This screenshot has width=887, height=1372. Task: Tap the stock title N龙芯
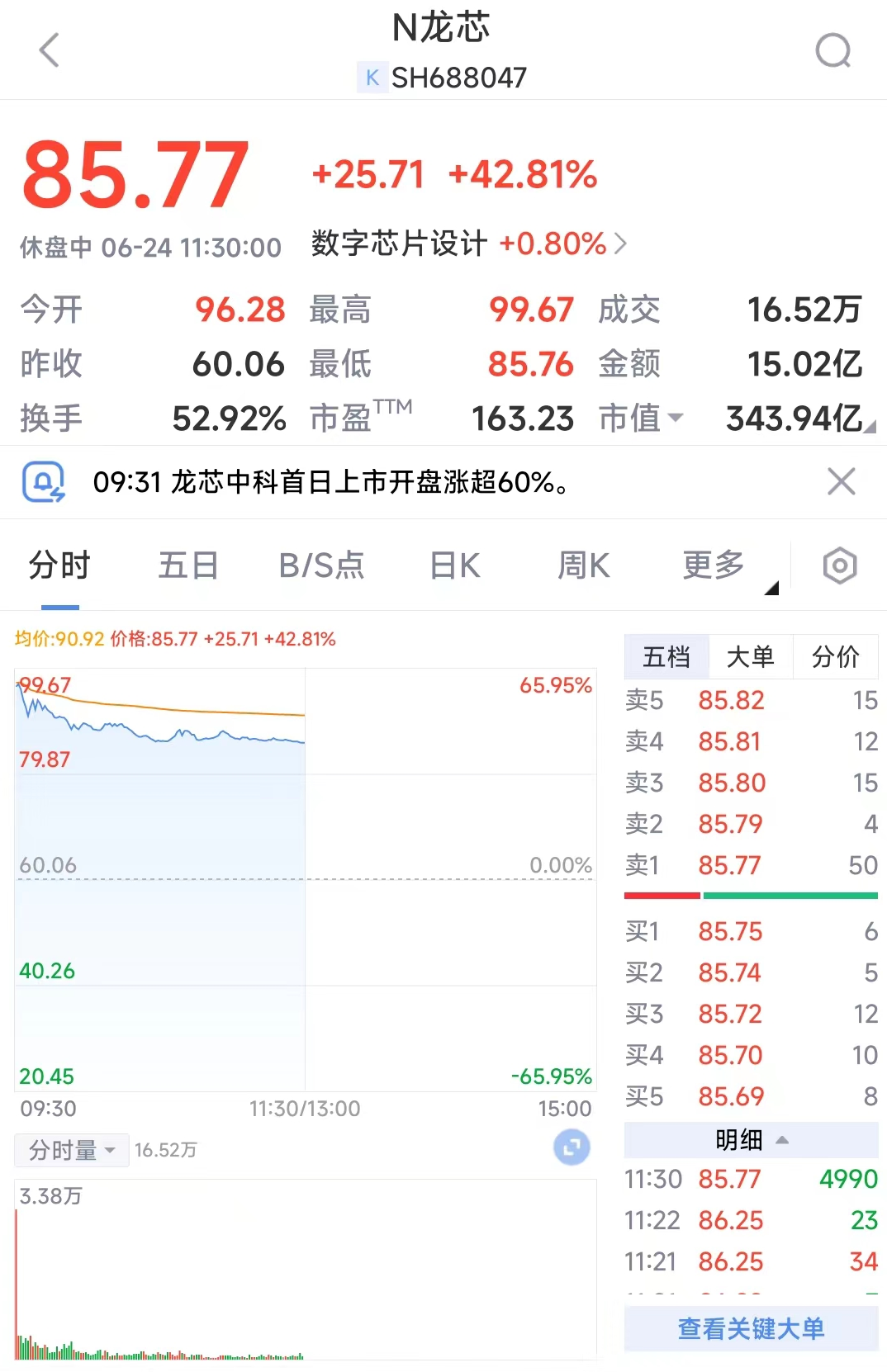[x=441, y=28]
